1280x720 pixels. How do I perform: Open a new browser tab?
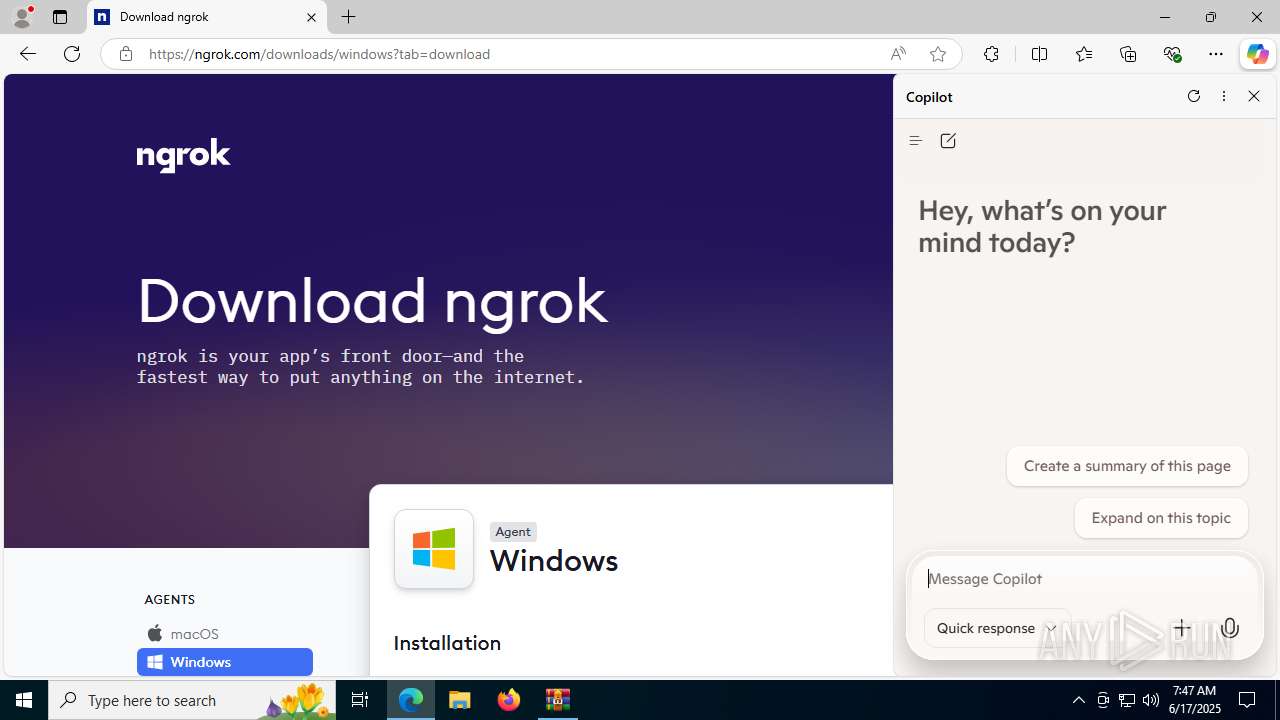(348, 17)
